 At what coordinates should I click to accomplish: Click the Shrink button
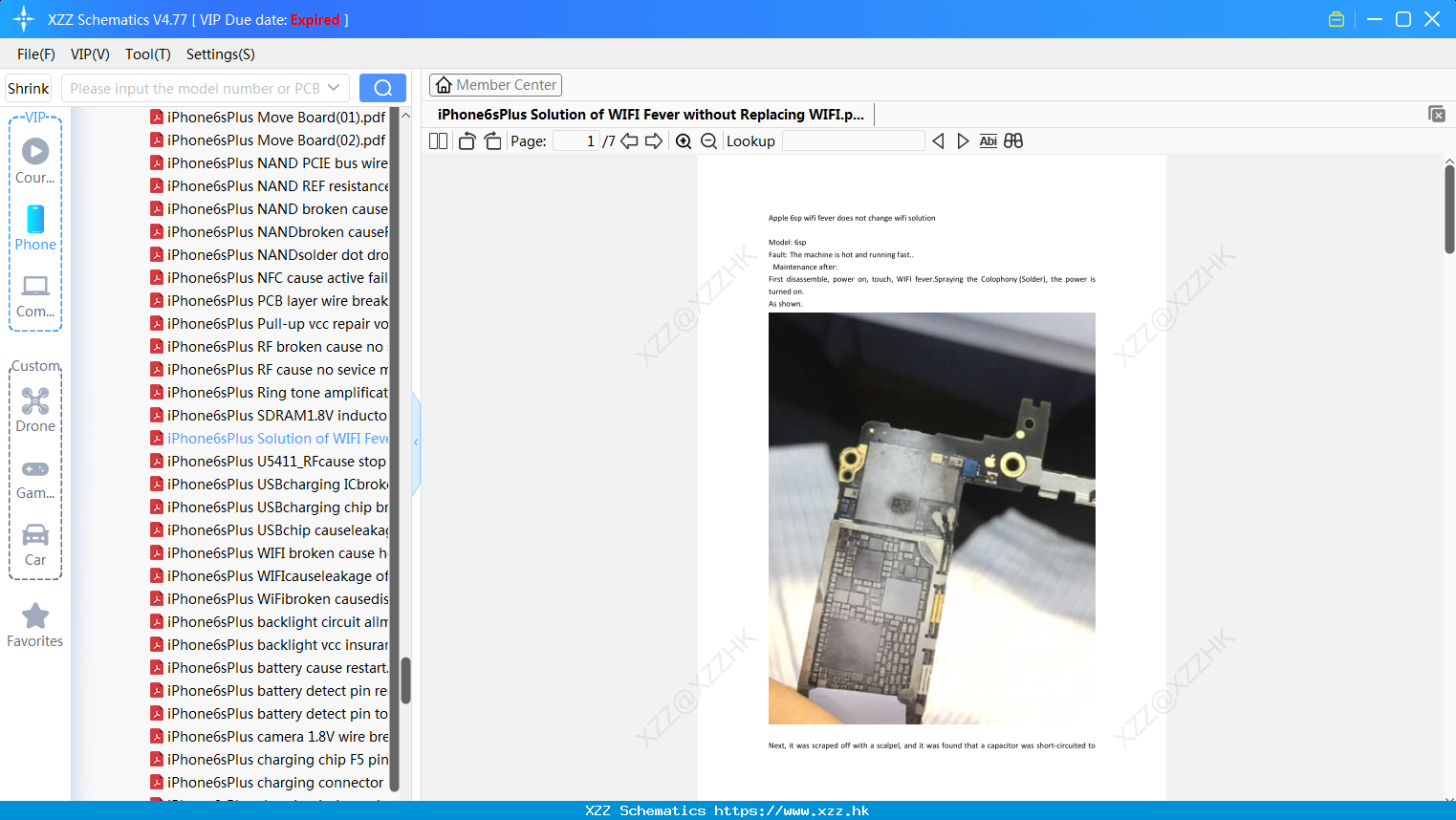[x=29, y=88]
